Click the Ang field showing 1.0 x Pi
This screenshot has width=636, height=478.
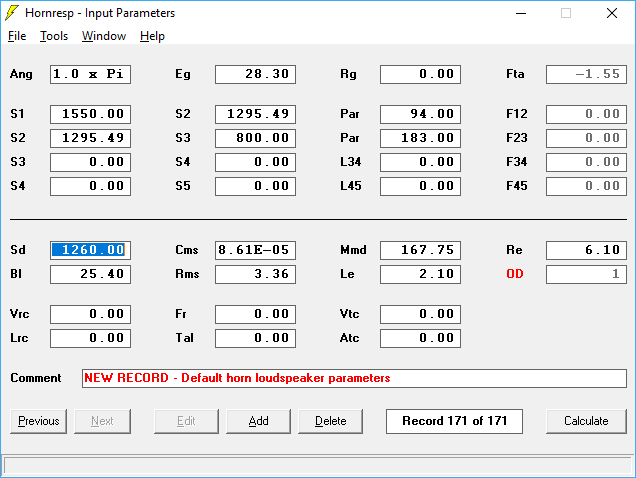coord(90,74)
